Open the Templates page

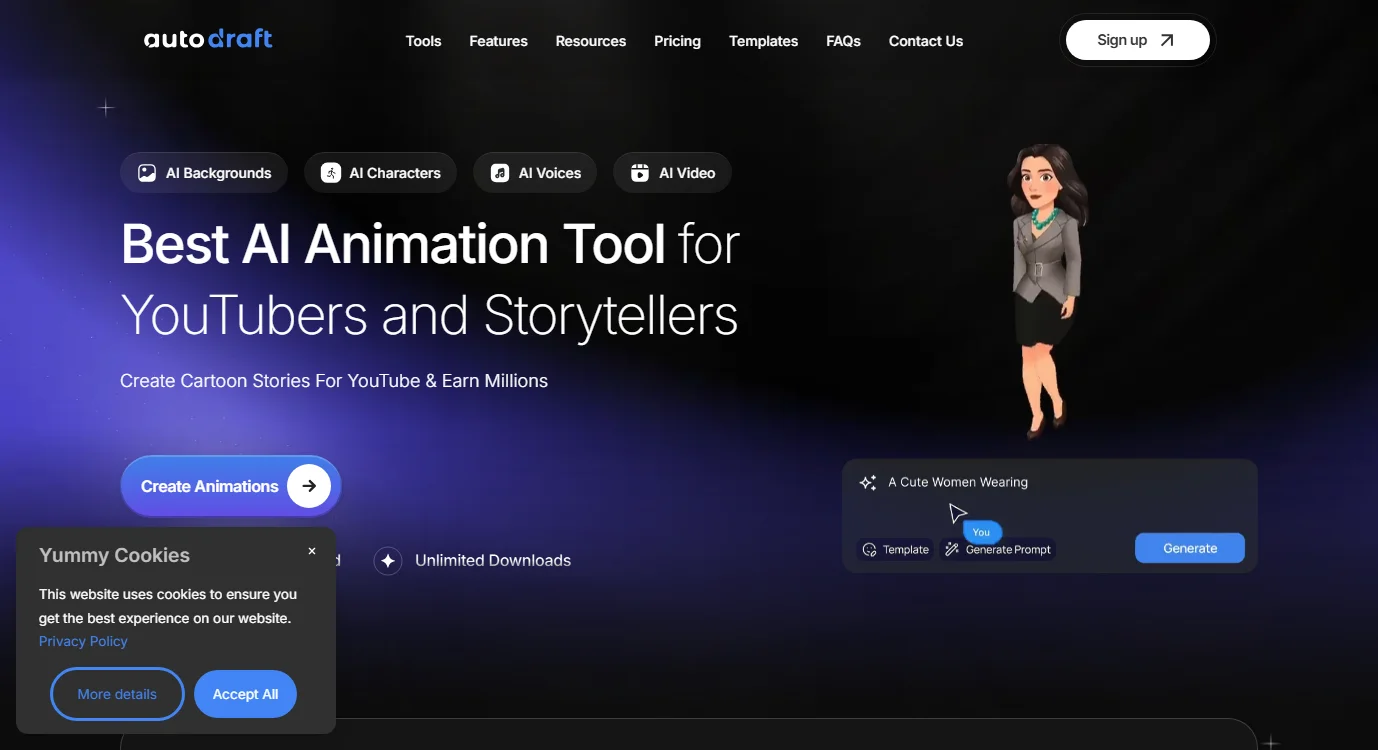point(763,41)
